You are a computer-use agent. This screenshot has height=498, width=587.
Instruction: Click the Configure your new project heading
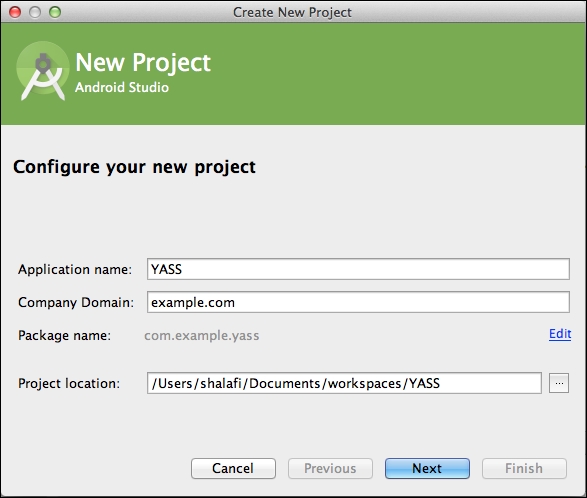[134, 167]
